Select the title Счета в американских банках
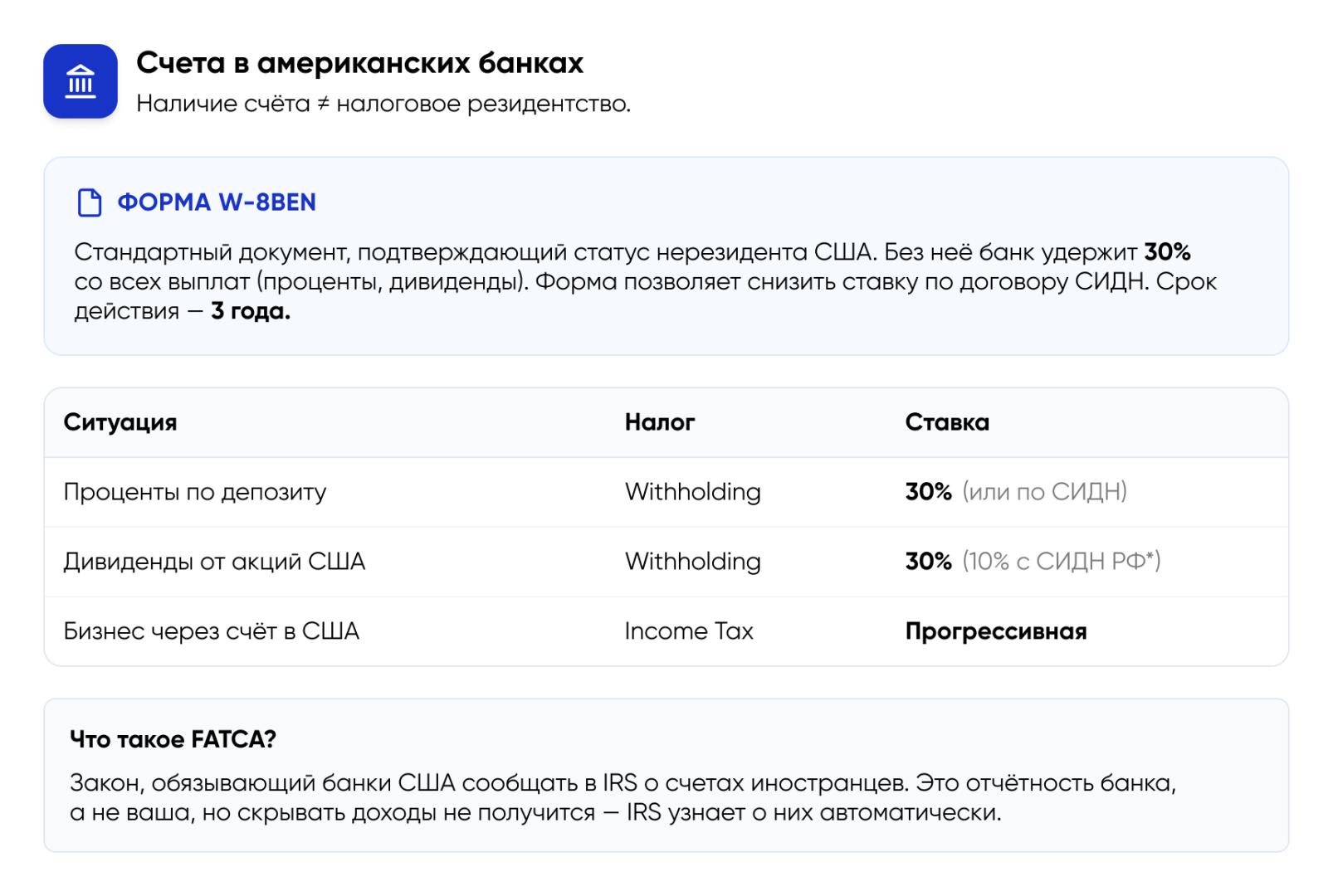 (x=359, y=63)
